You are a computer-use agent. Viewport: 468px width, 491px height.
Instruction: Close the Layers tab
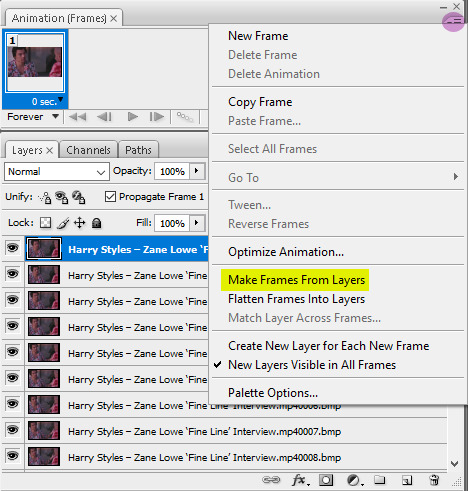coord(49,150)
